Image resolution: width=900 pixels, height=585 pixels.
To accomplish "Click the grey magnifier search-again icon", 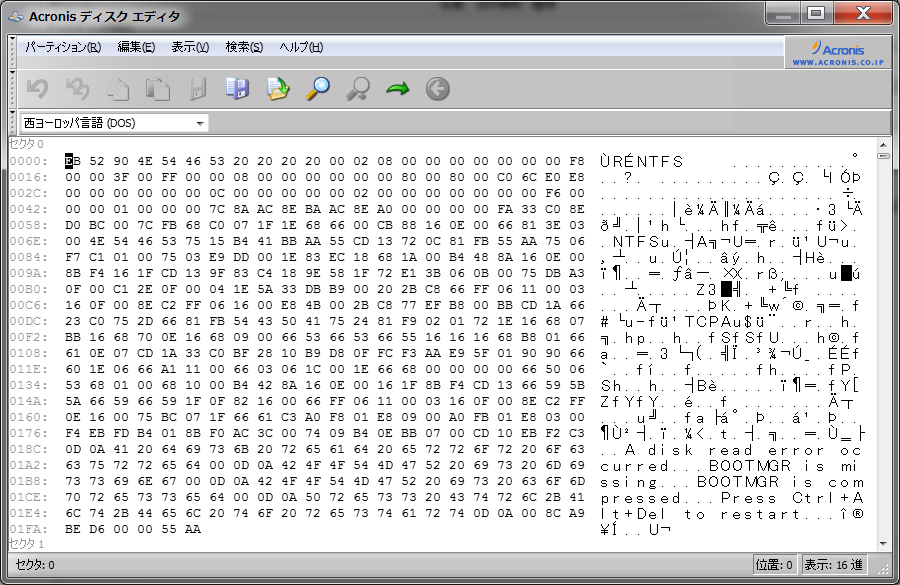I will pyautogui.click(x=358, y=89).
